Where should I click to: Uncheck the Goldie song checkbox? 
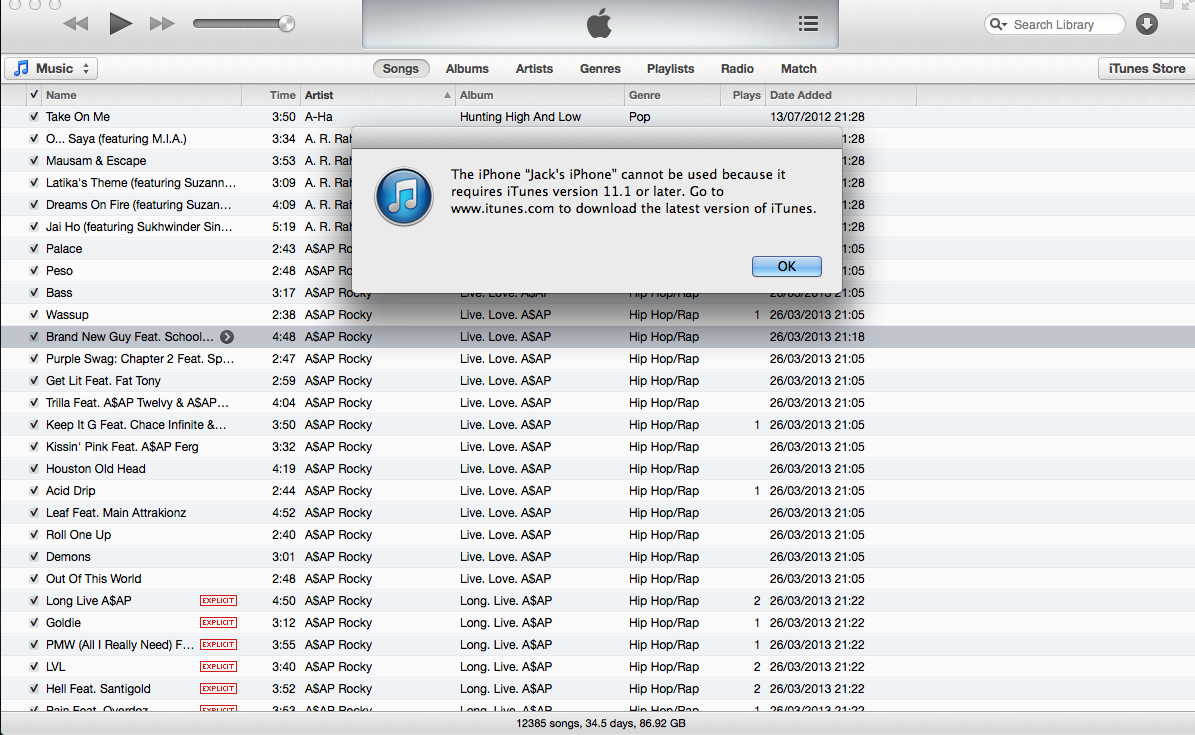coord(34,623)
